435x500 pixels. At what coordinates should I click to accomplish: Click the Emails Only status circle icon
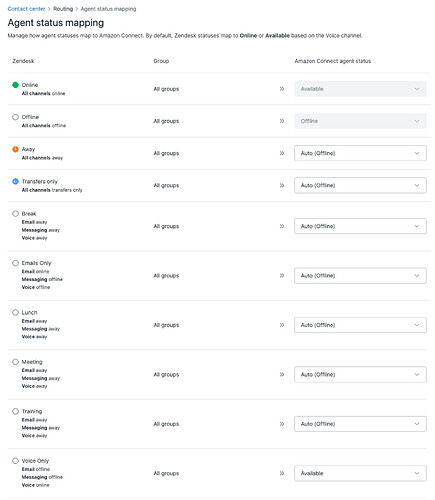(x=15, y=263)
